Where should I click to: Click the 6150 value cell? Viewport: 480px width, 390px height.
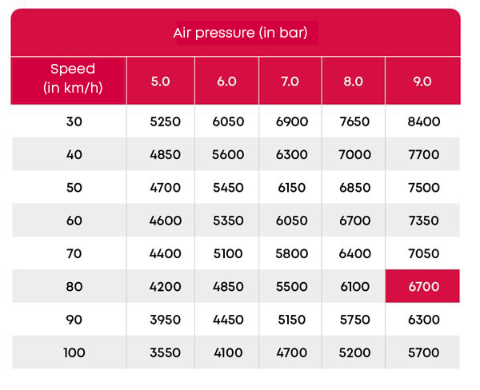(292, 187)
